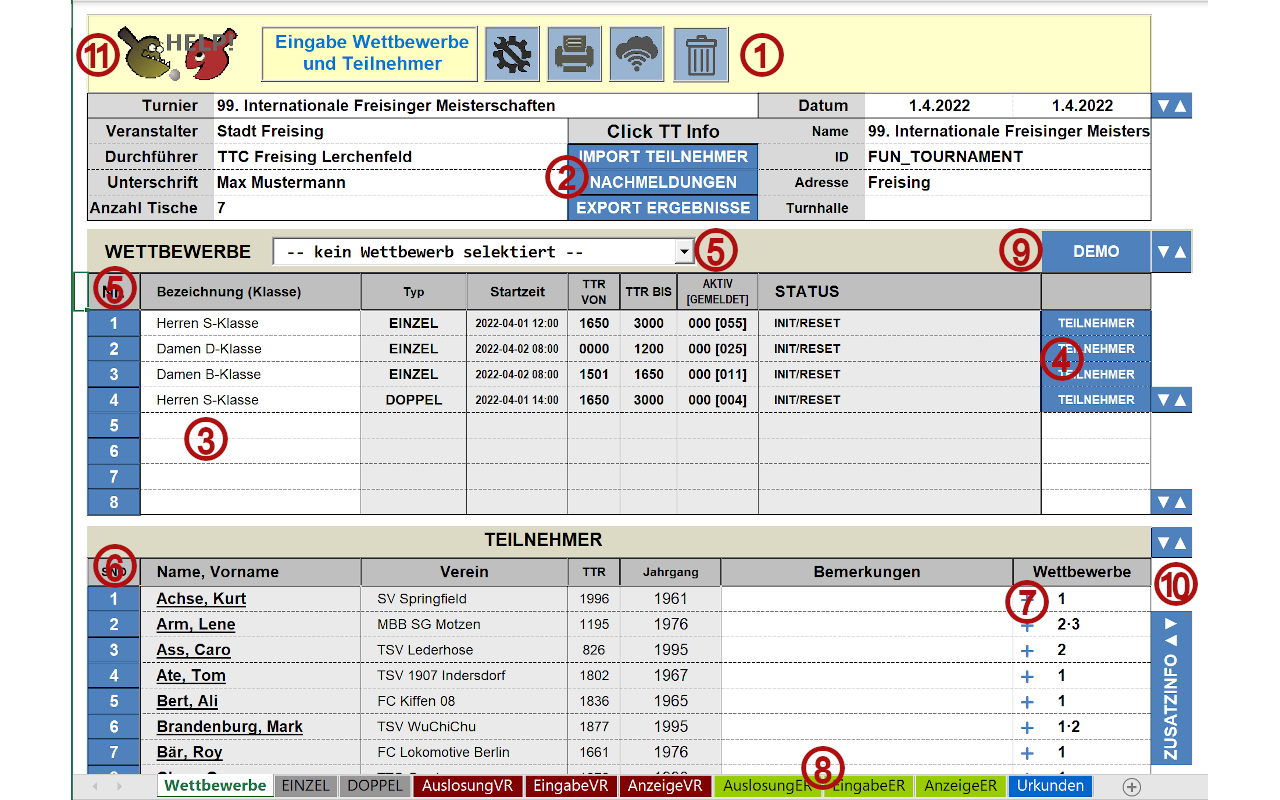1280x800 pixels.
Task: Click the EXPORT ERGEBNISSE button
Action: 663,208
